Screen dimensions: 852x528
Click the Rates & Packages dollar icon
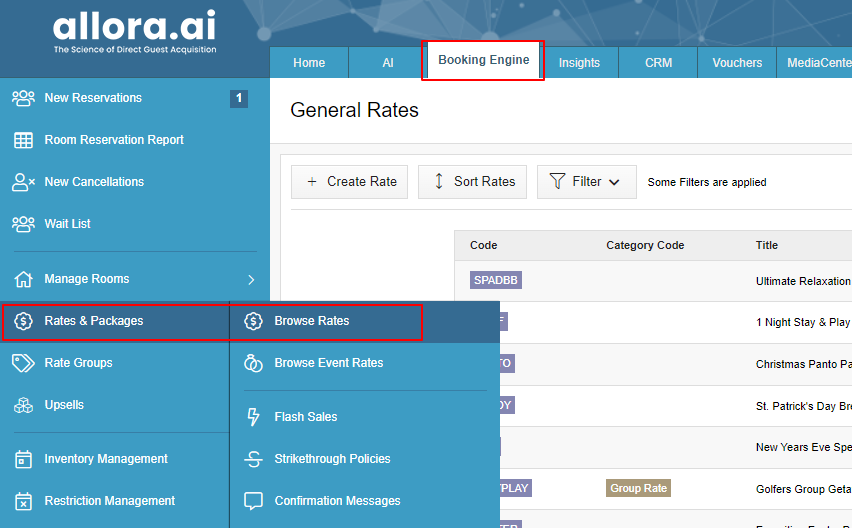tap(23, 321)
